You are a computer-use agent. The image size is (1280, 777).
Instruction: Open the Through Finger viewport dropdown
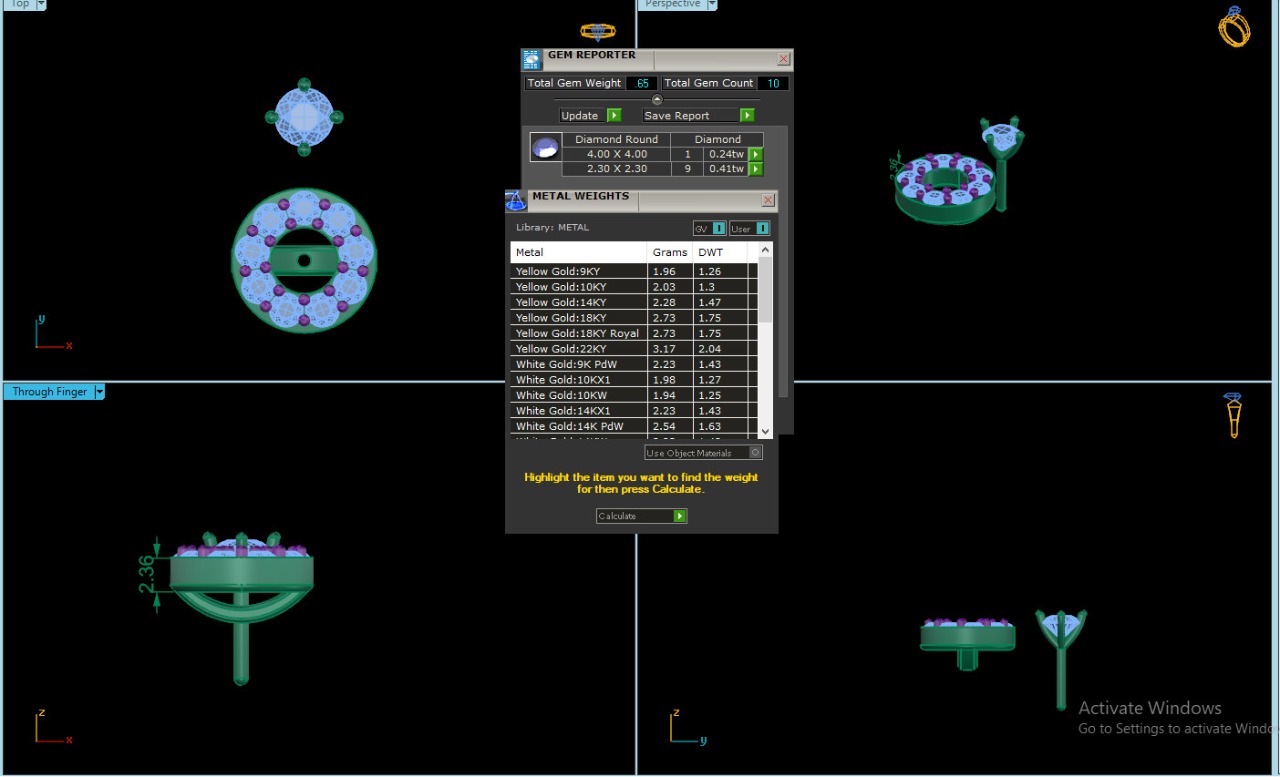tap(99, 392)
